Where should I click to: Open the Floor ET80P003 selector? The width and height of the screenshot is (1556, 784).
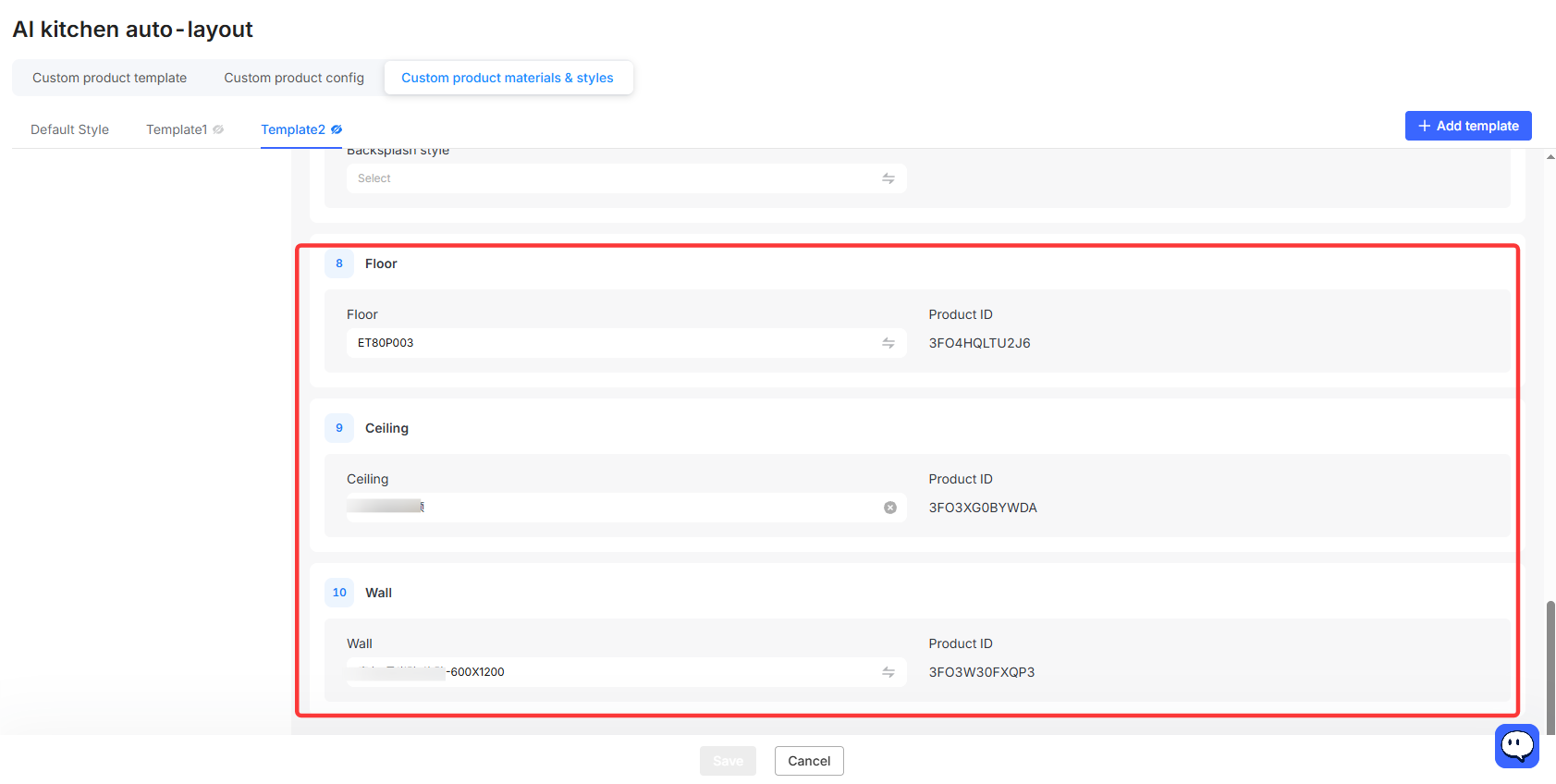coord(626,343)
